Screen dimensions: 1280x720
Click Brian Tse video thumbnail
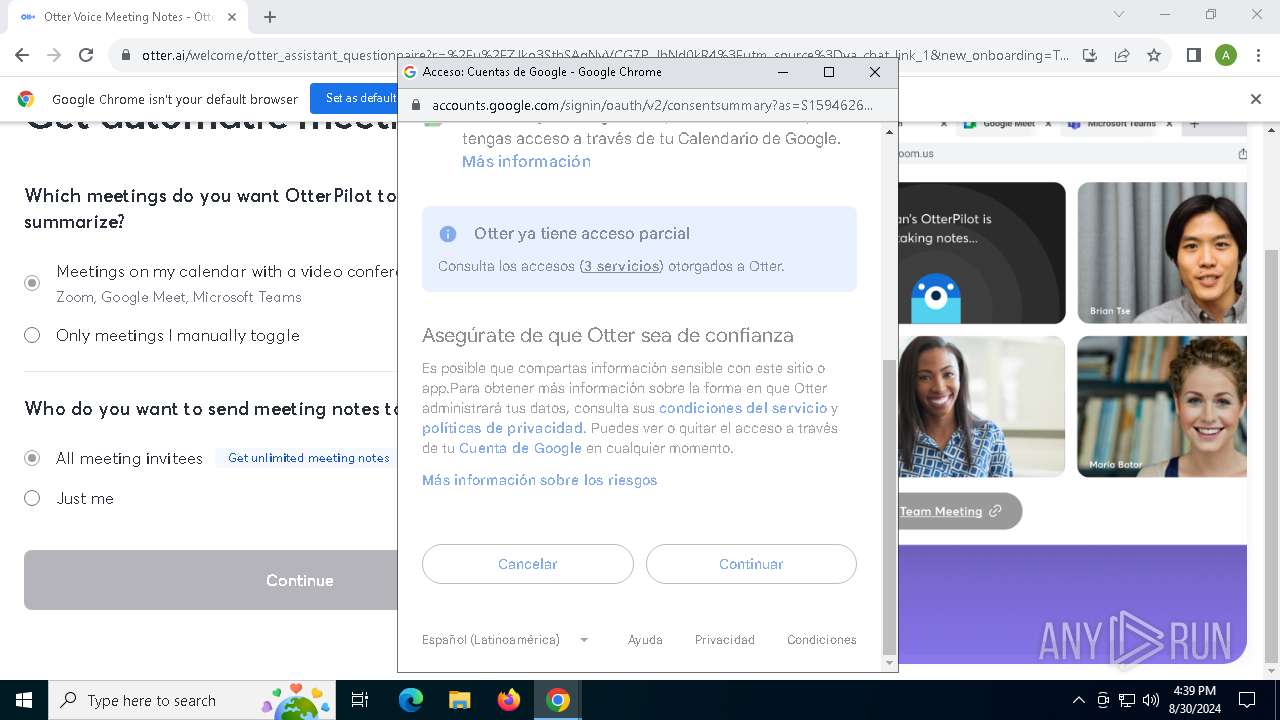click(x=1162, y=253)
